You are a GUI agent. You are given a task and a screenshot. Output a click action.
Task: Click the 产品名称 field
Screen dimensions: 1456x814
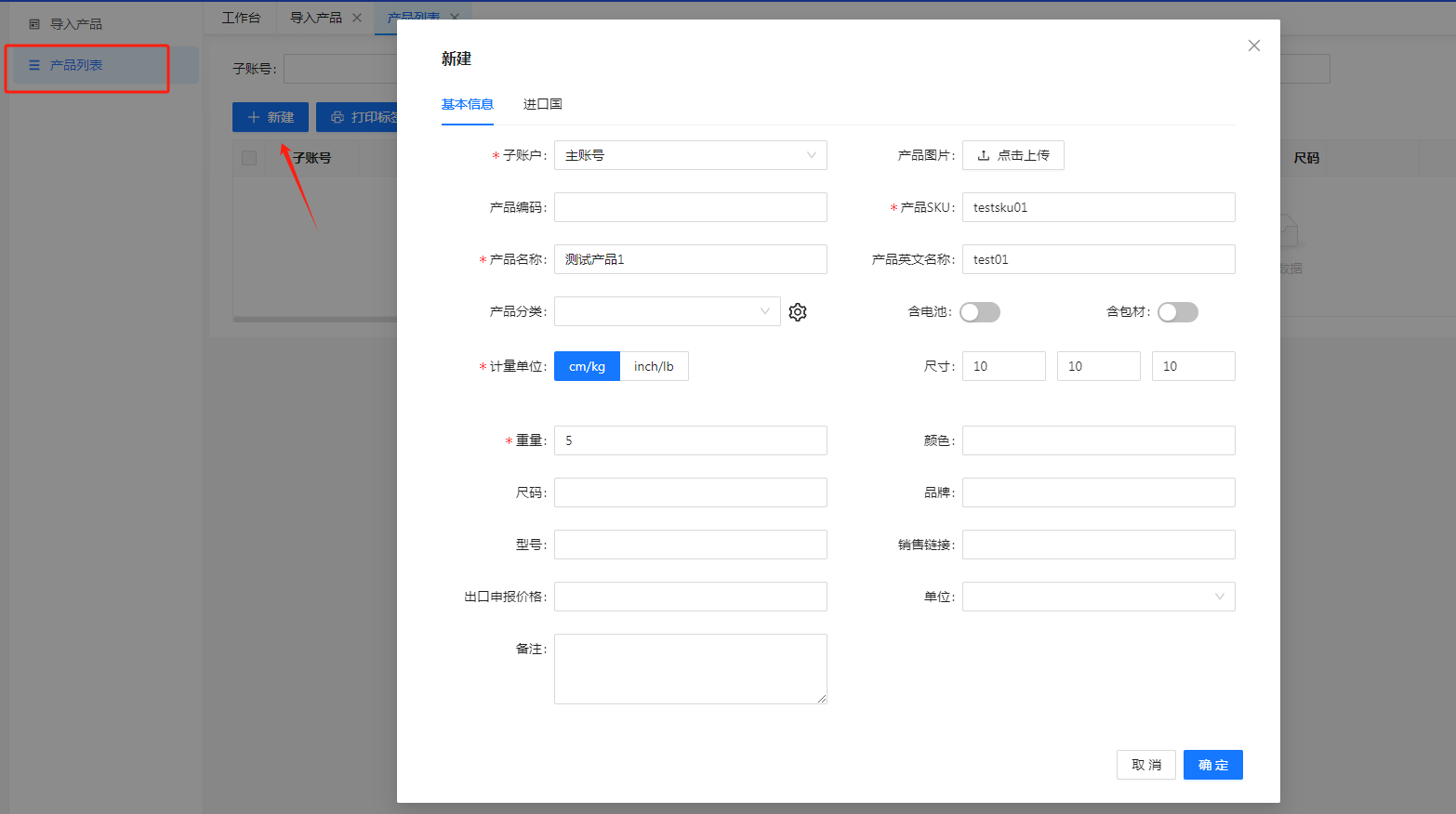pos(691,259)
